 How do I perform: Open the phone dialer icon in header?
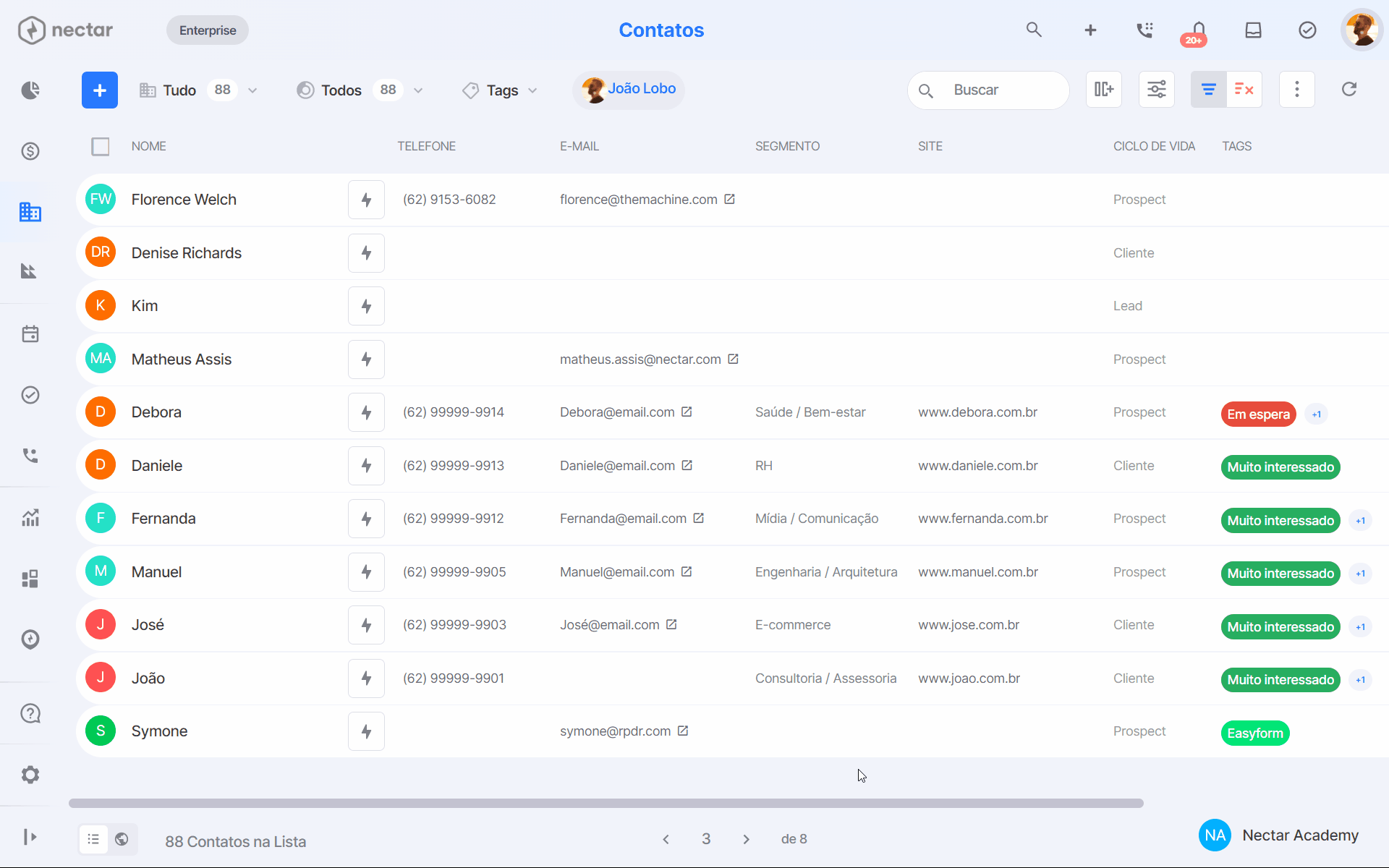[x=1144, y=30]
